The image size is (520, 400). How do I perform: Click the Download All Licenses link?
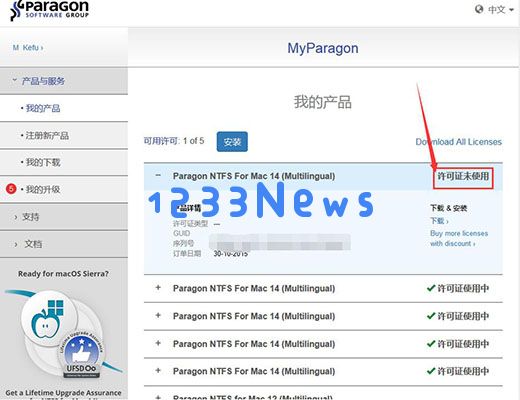(x=458, y=142)
